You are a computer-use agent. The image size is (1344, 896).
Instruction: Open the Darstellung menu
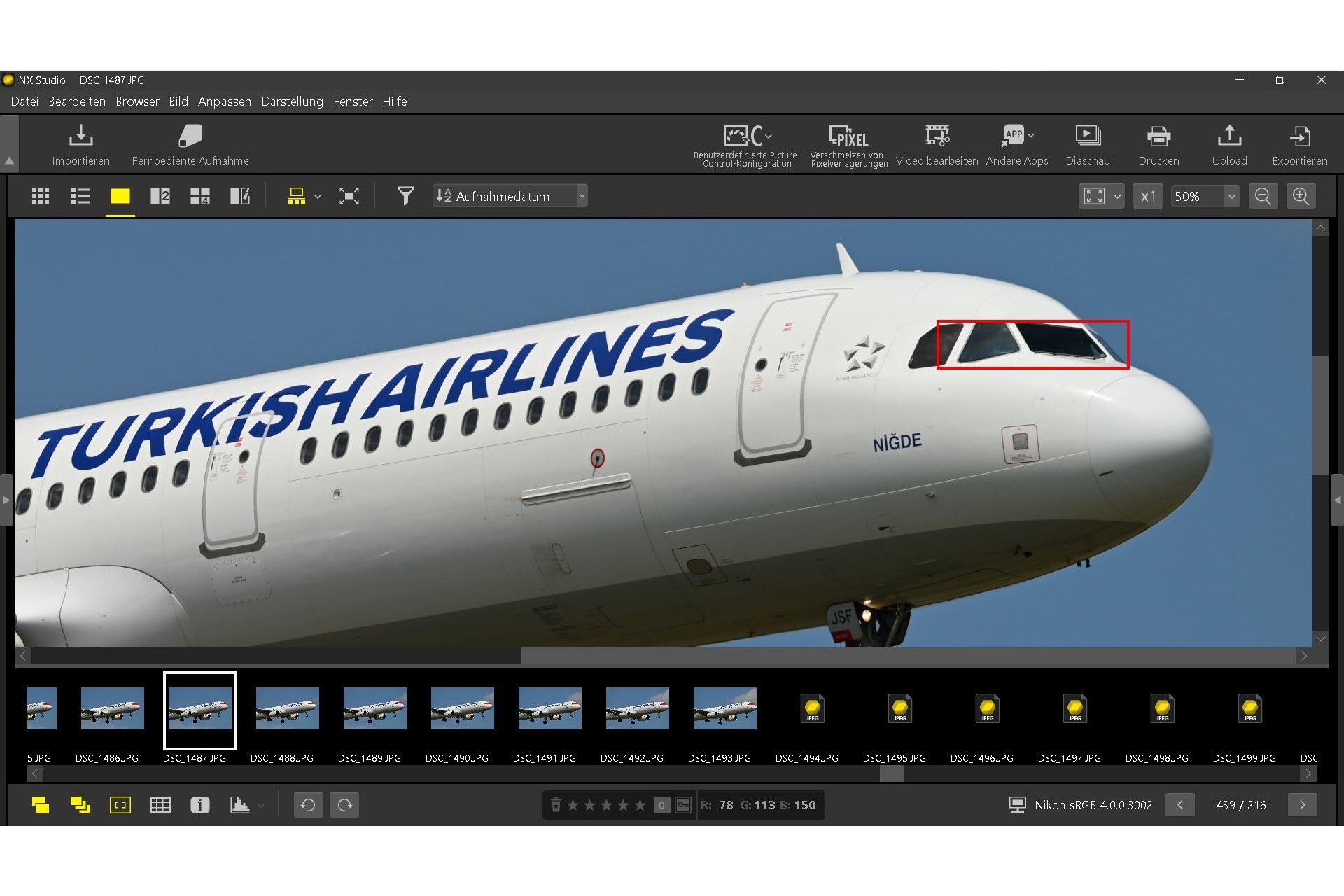tap(292, 101)
